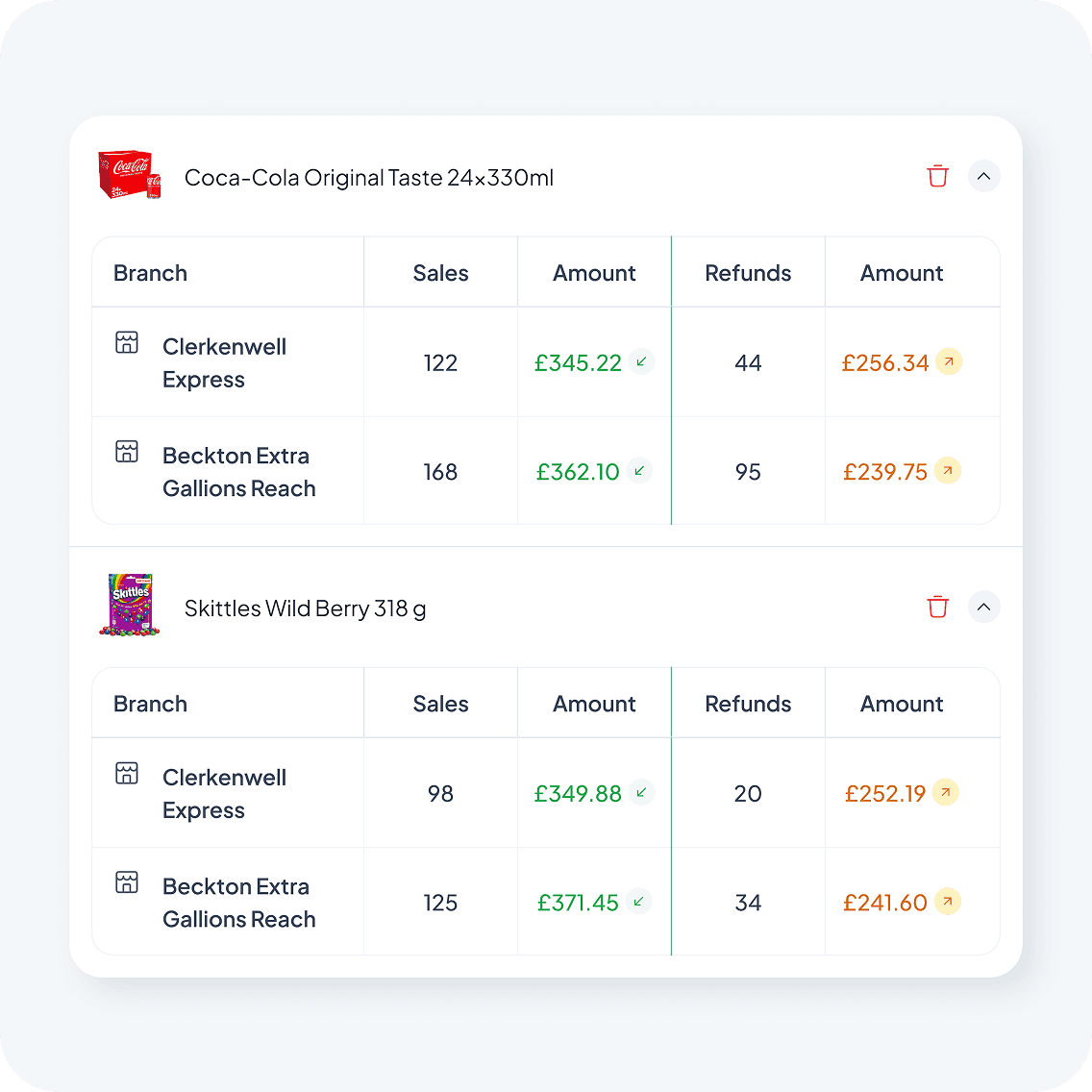Click green trend arrow next to £362.10
This screenshot has height=1092, width=1092.
coord(639,471)
